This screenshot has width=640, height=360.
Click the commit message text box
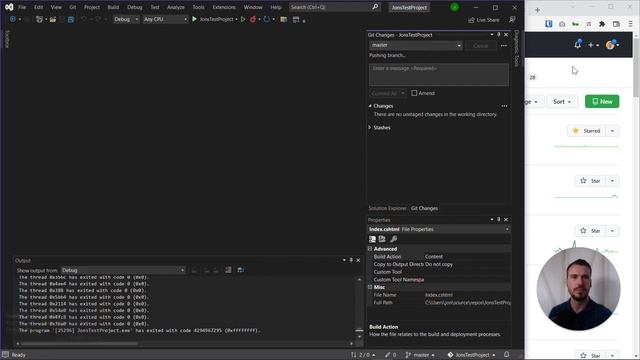[439, 74]
